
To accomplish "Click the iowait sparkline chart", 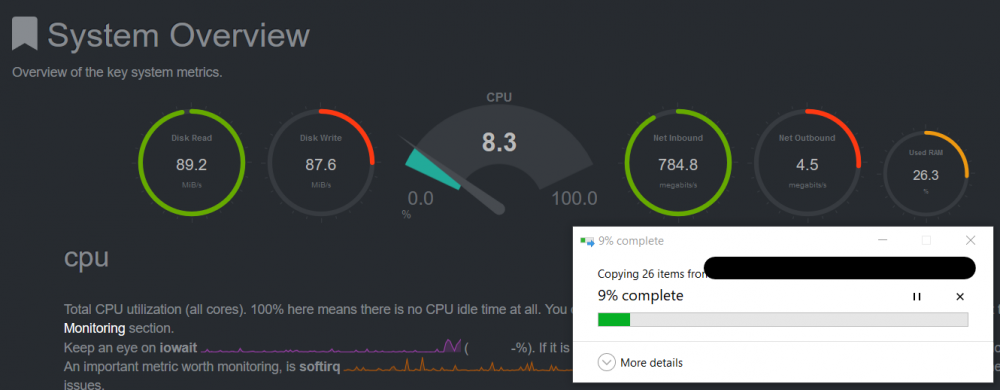I will point(332,347).
